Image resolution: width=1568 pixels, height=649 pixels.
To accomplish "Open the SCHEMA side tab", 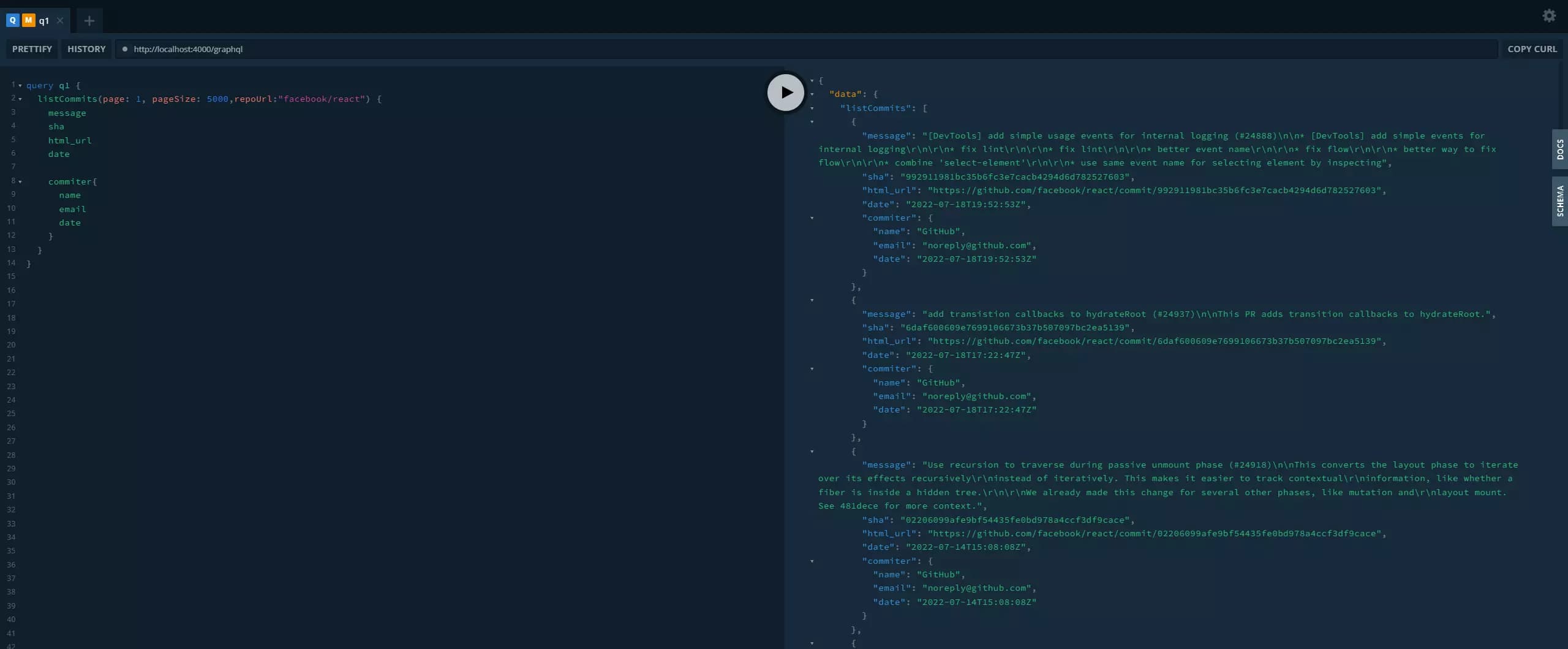I will [1559, 200].
